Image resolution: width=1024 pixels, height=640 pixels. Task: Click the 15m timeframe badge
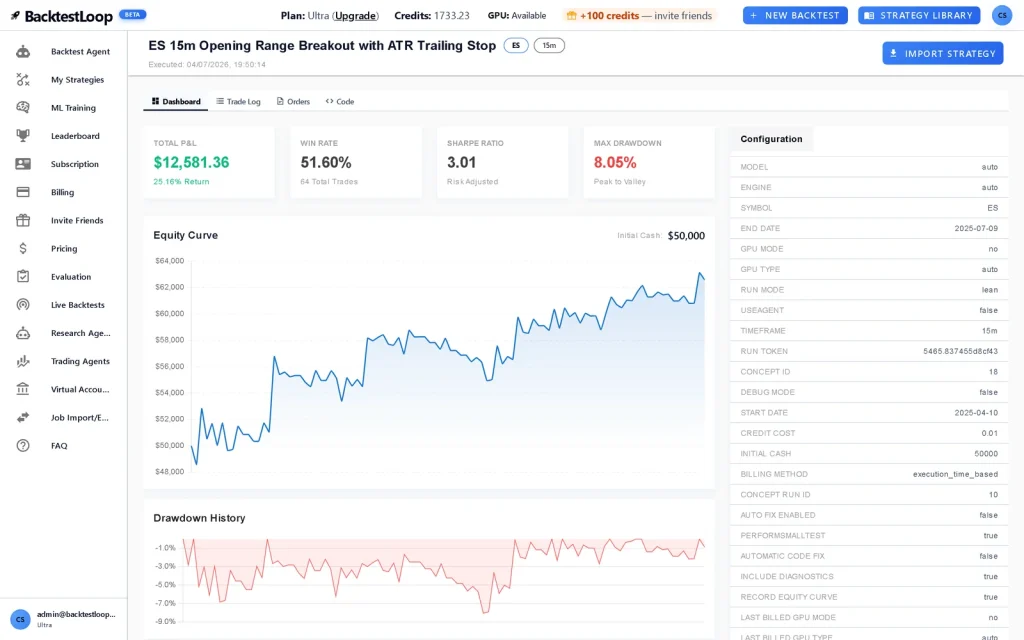click(549, 46)
